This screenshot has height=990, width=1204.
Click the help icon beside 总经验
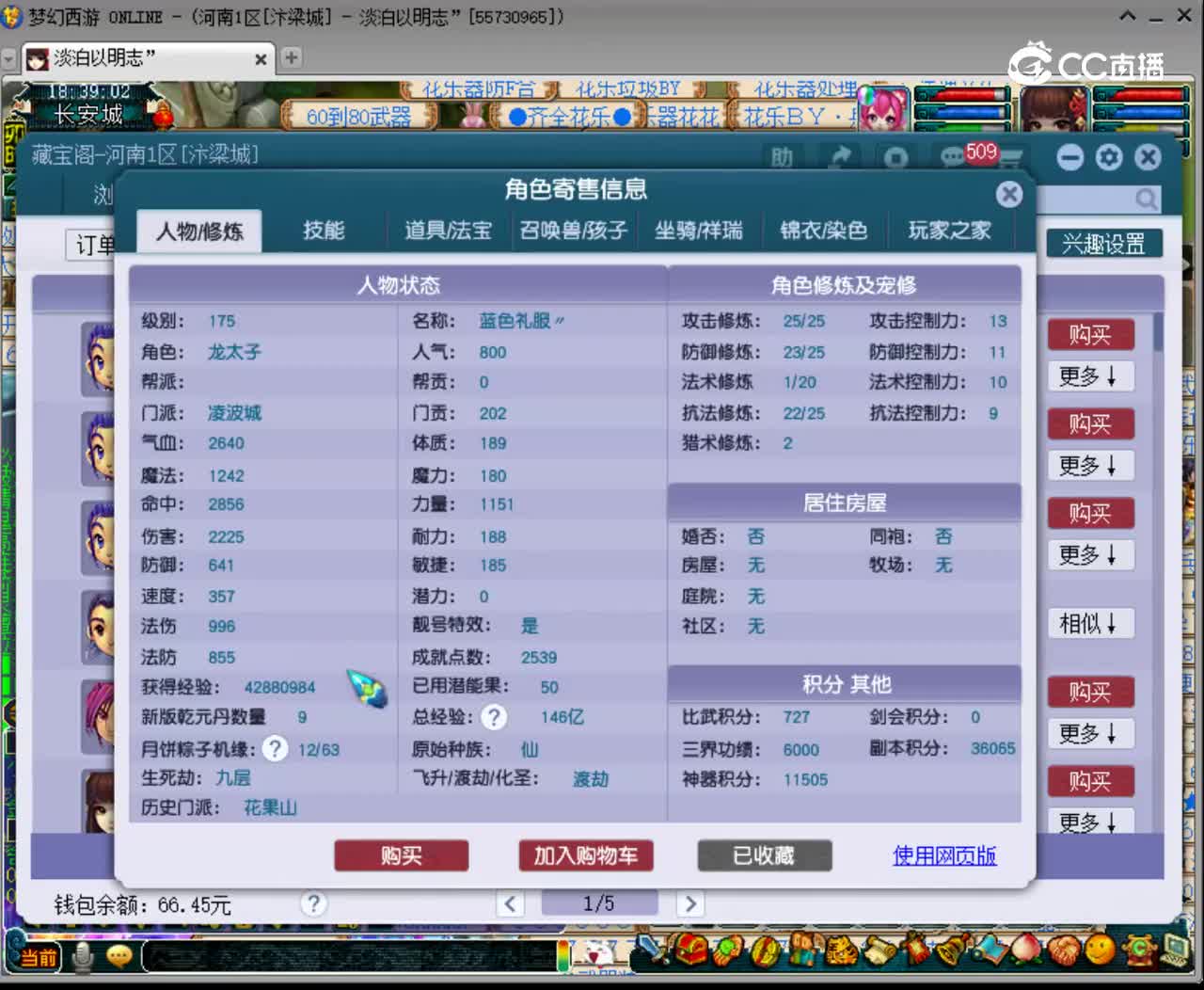[495, 717]
